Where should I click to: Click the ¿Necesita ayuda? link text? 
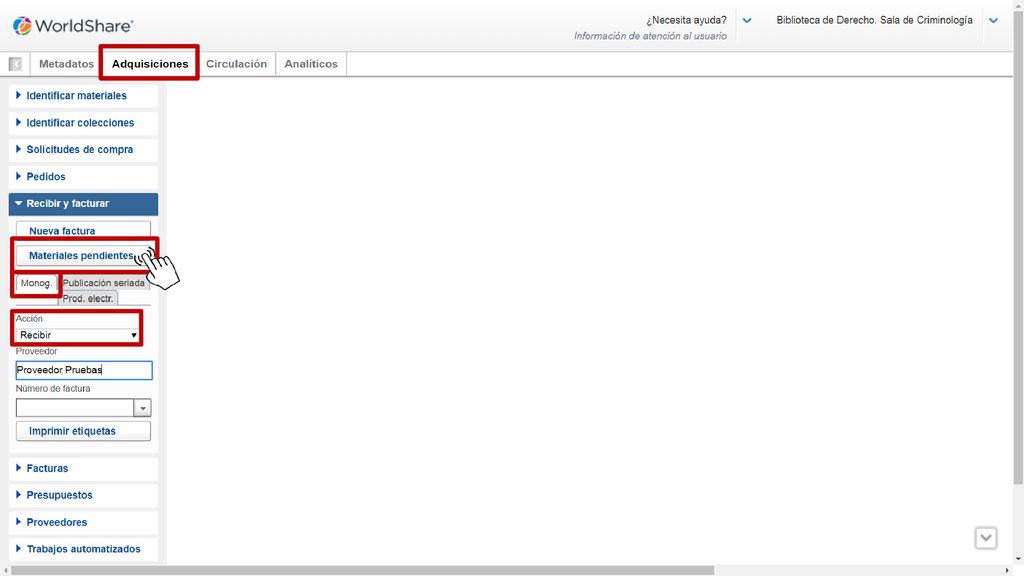tap(686, 20)
